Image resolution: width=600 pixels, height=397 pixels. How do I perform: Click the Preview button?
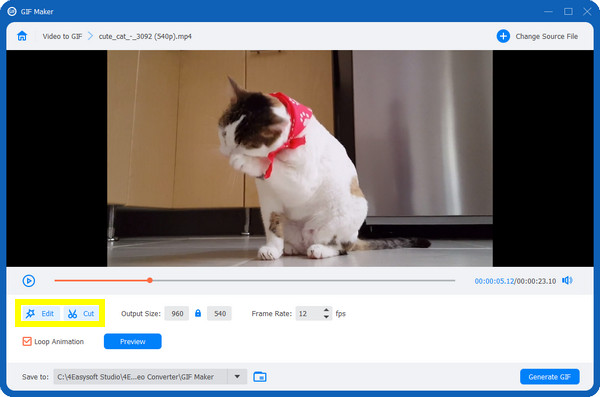[x=132, y=341]
